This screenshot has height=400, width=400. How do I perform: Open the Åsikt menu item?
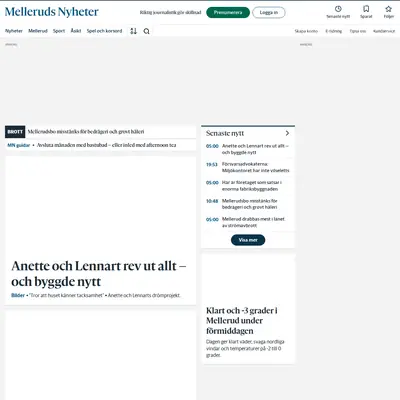click(x=76, y=31)
